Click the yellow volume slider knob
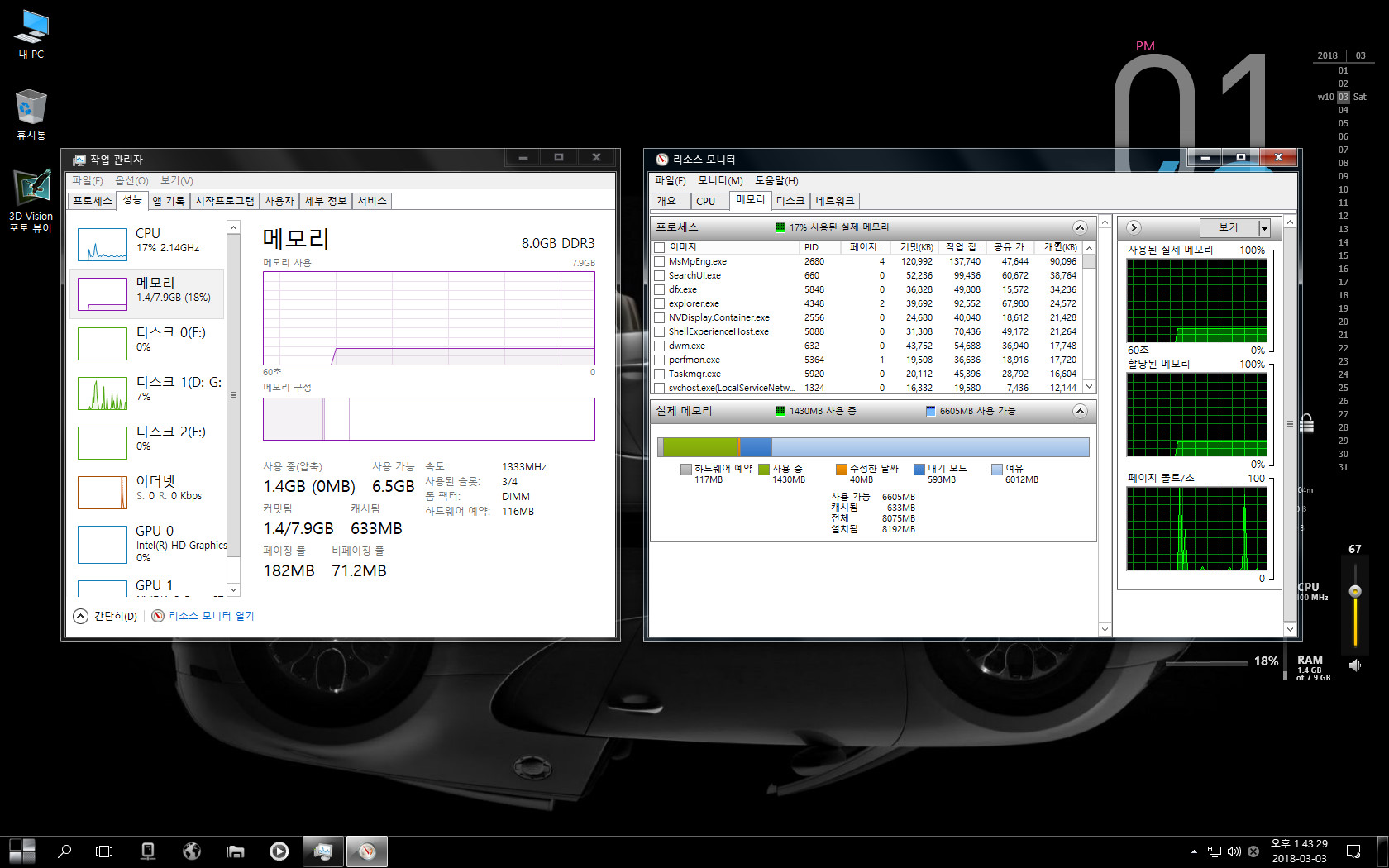Viewport: 1389px width, 868px height. pyautogui.click(x=1355, y=591)
